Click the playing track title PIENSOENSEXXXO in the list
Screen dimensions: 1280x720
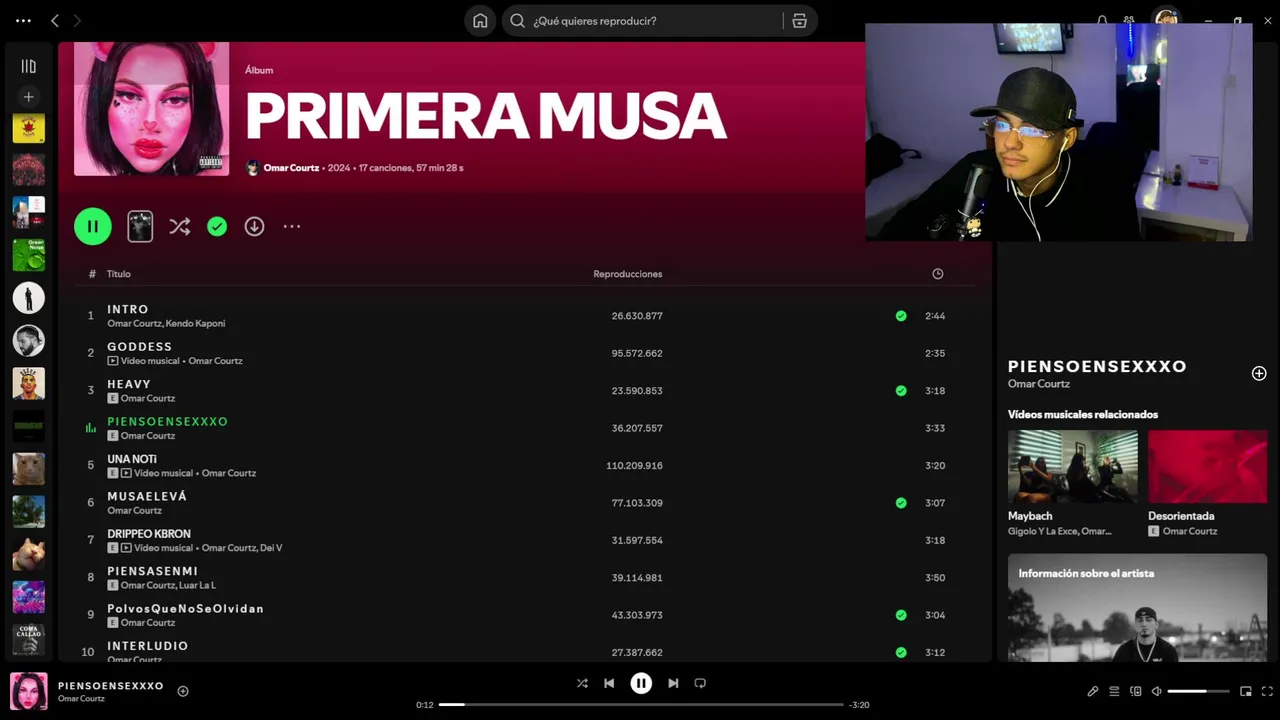coord(168,422)
